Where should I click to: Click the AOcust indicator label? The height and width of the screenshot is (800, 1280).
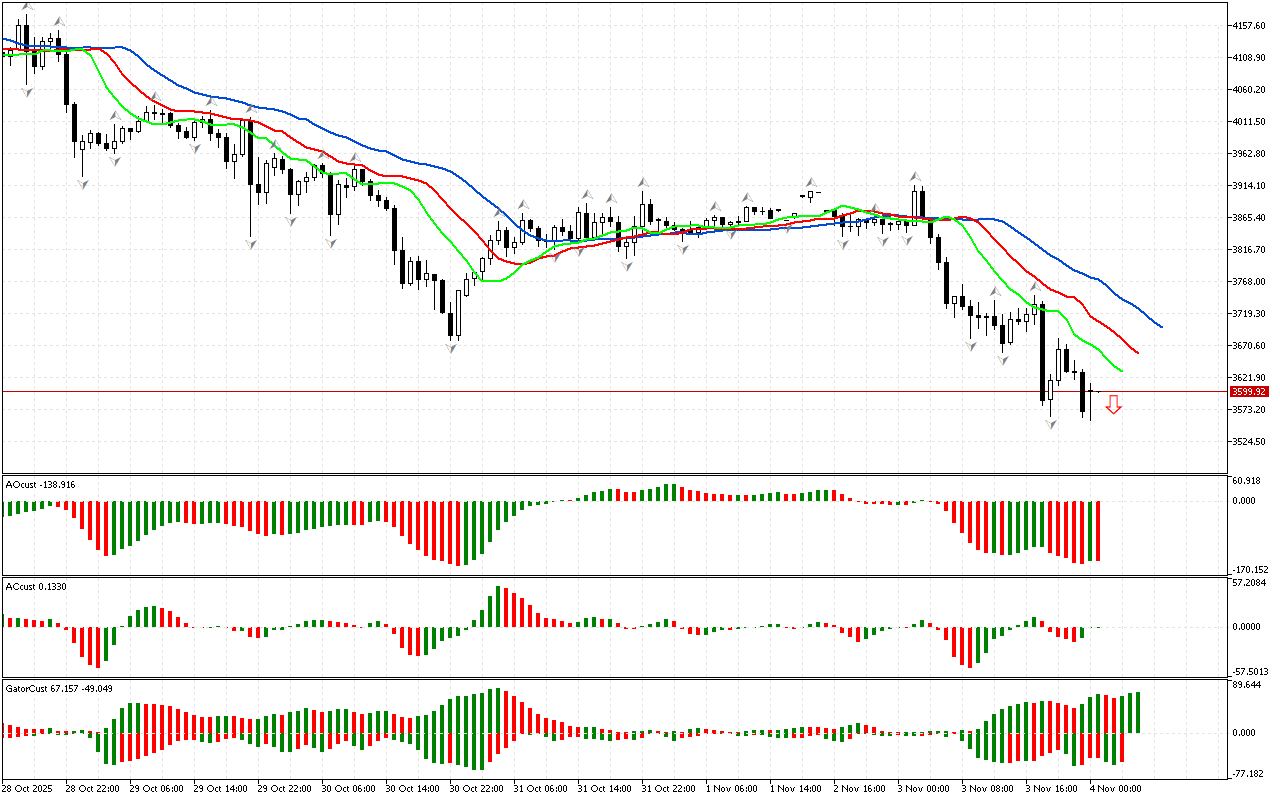pyautogui.click(x=40, y=484)
